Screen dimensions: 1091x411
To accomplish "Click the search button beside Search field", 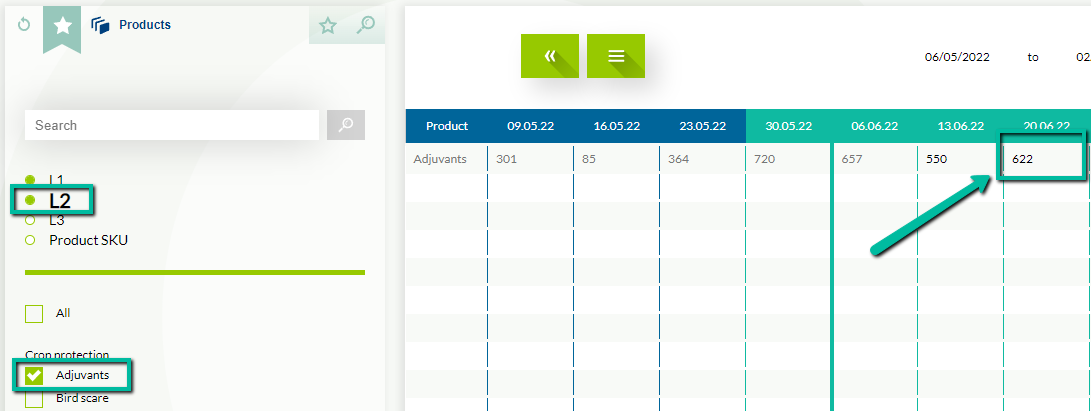I will coord(346,125).
